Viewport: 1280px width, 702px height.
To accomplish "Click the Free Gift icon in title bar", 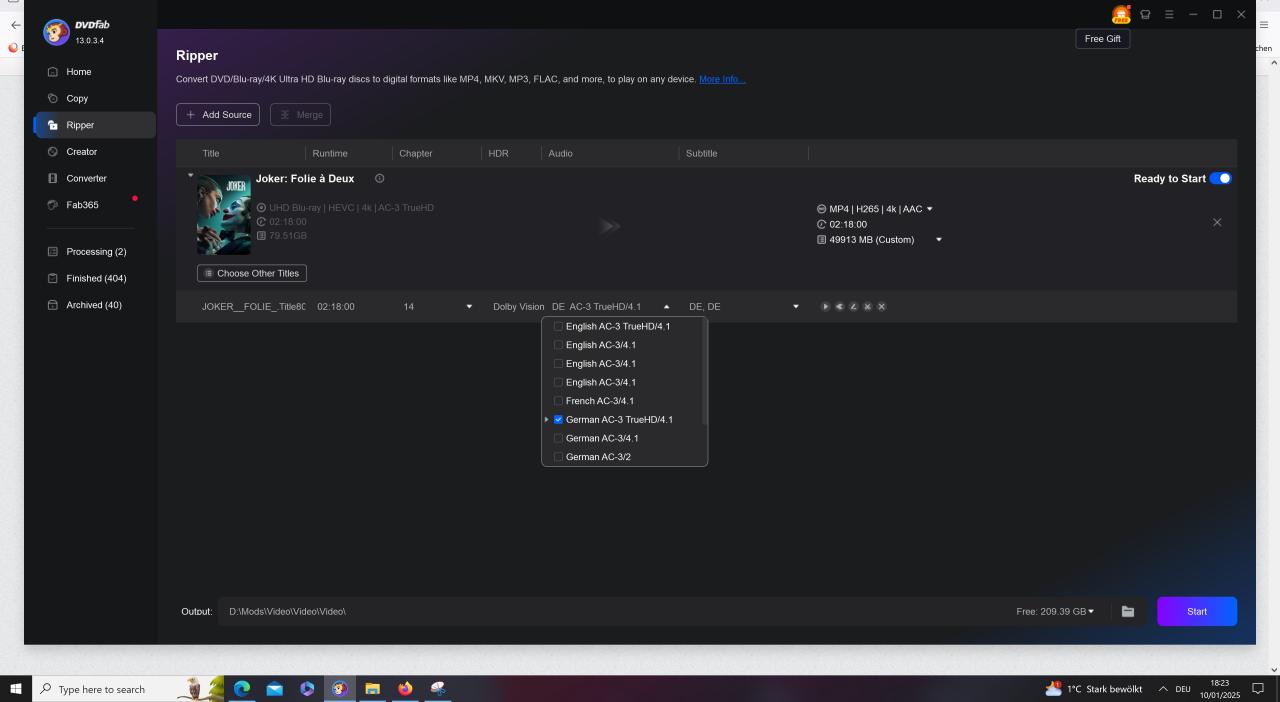I will pyautogui.click(x=1120, y=14).
